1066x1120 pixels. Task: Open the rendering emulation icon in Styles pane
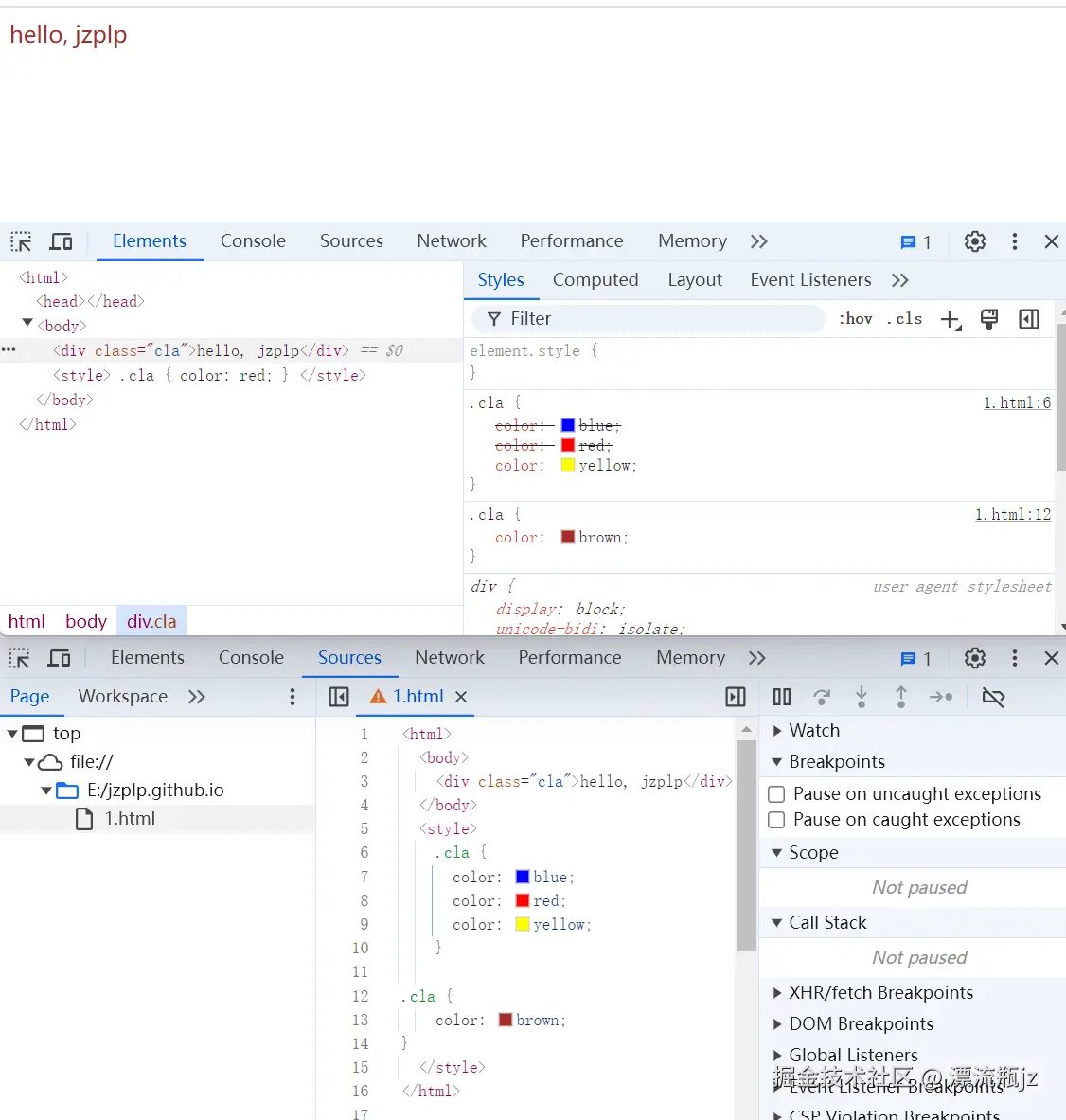coord(989,319)
